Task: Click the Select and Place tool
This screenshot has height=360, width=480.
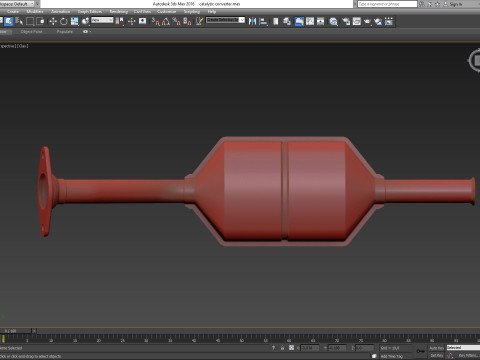Action: (85, 22)
